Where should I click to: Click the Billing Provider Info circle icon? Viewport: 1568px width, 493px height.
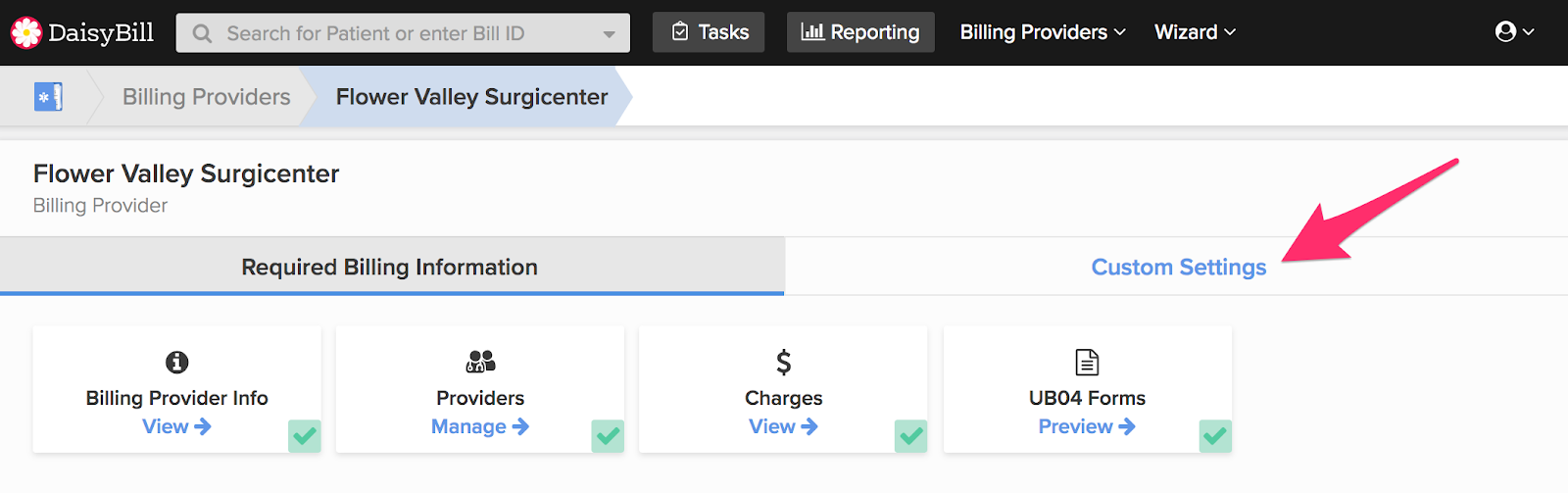[x=176, y=363]
